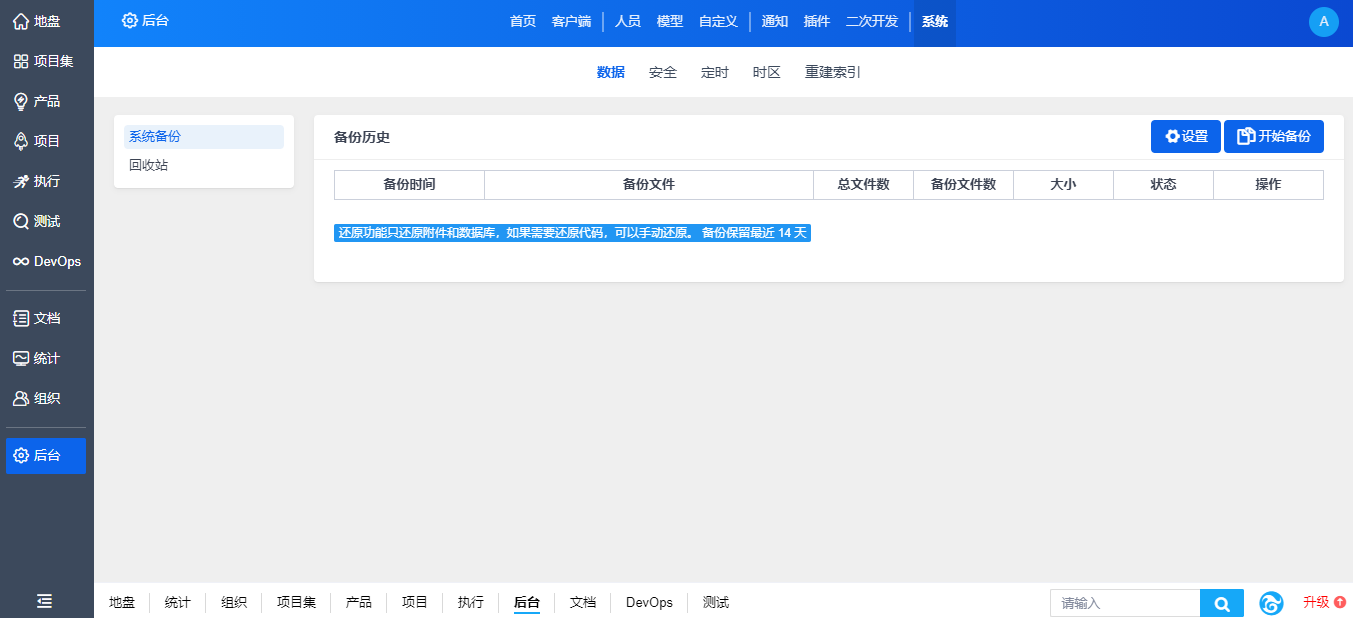
Task: Select 回收站 recycle bin in side panel
Action: [149, 165]
